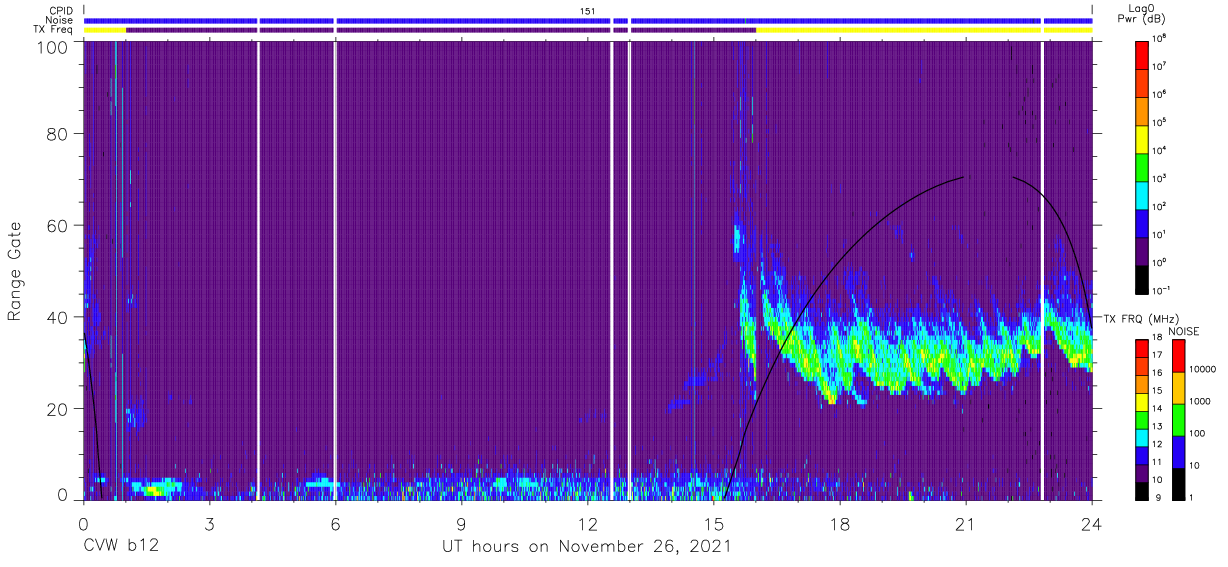
Task: Click the 'TX Freq' row label
Action: [54, 30]
